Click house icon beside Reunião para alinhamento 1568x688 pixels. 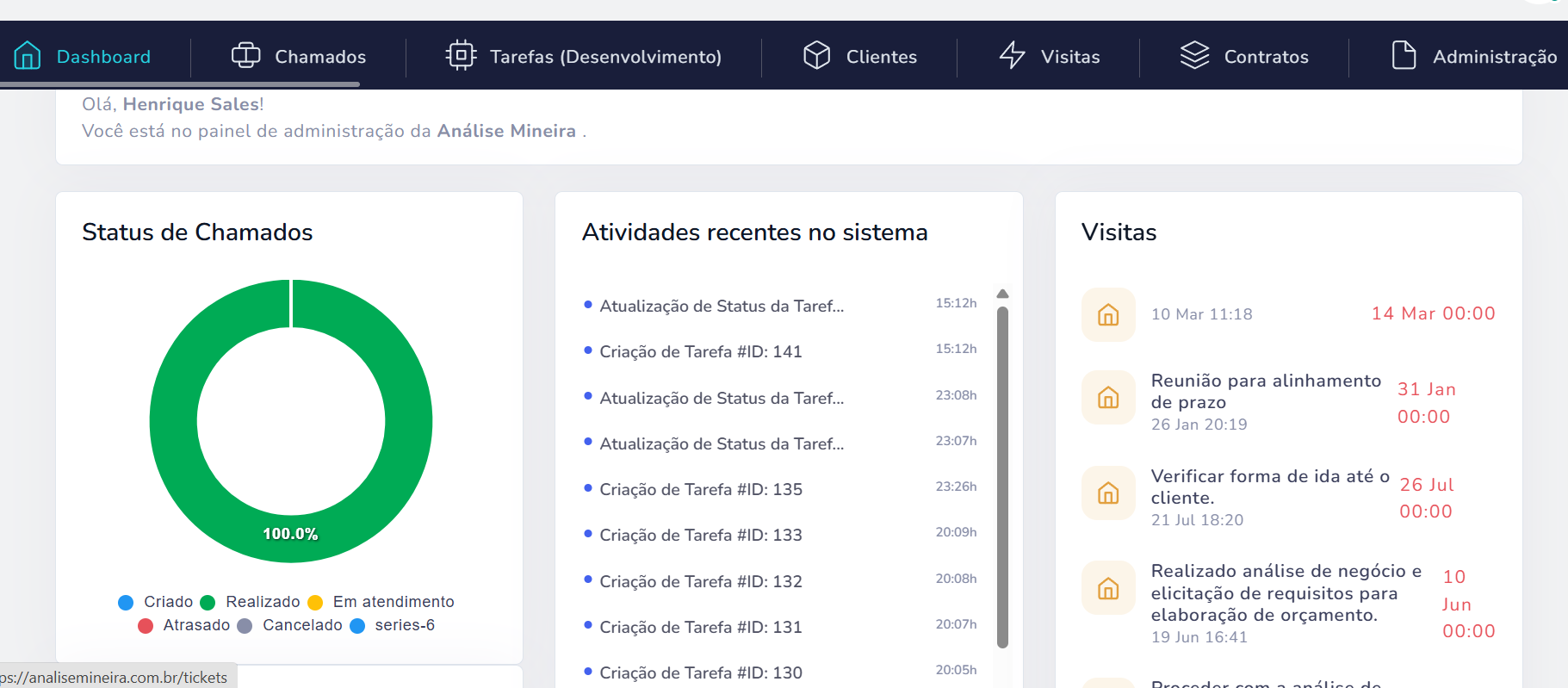click(x=1108, y=397)
